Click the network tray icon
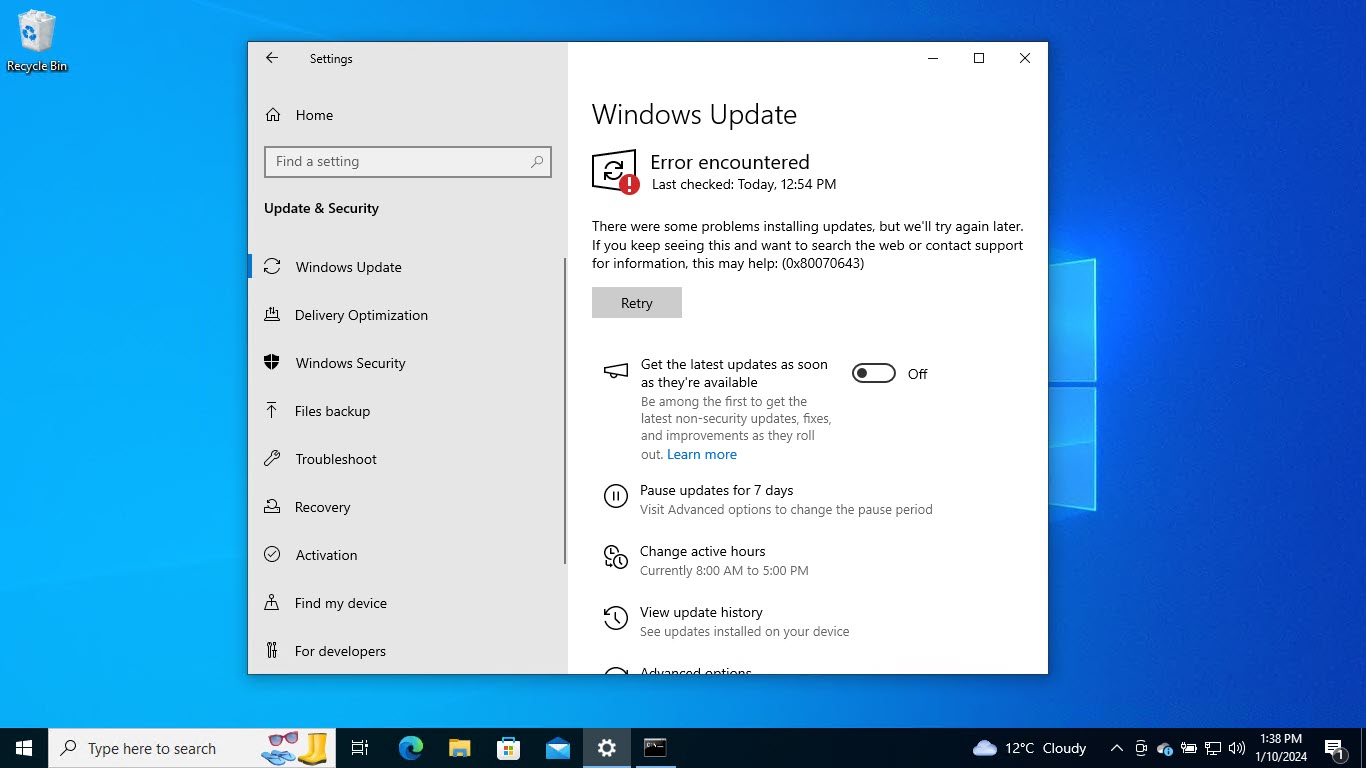 [x=1213, y=748]
